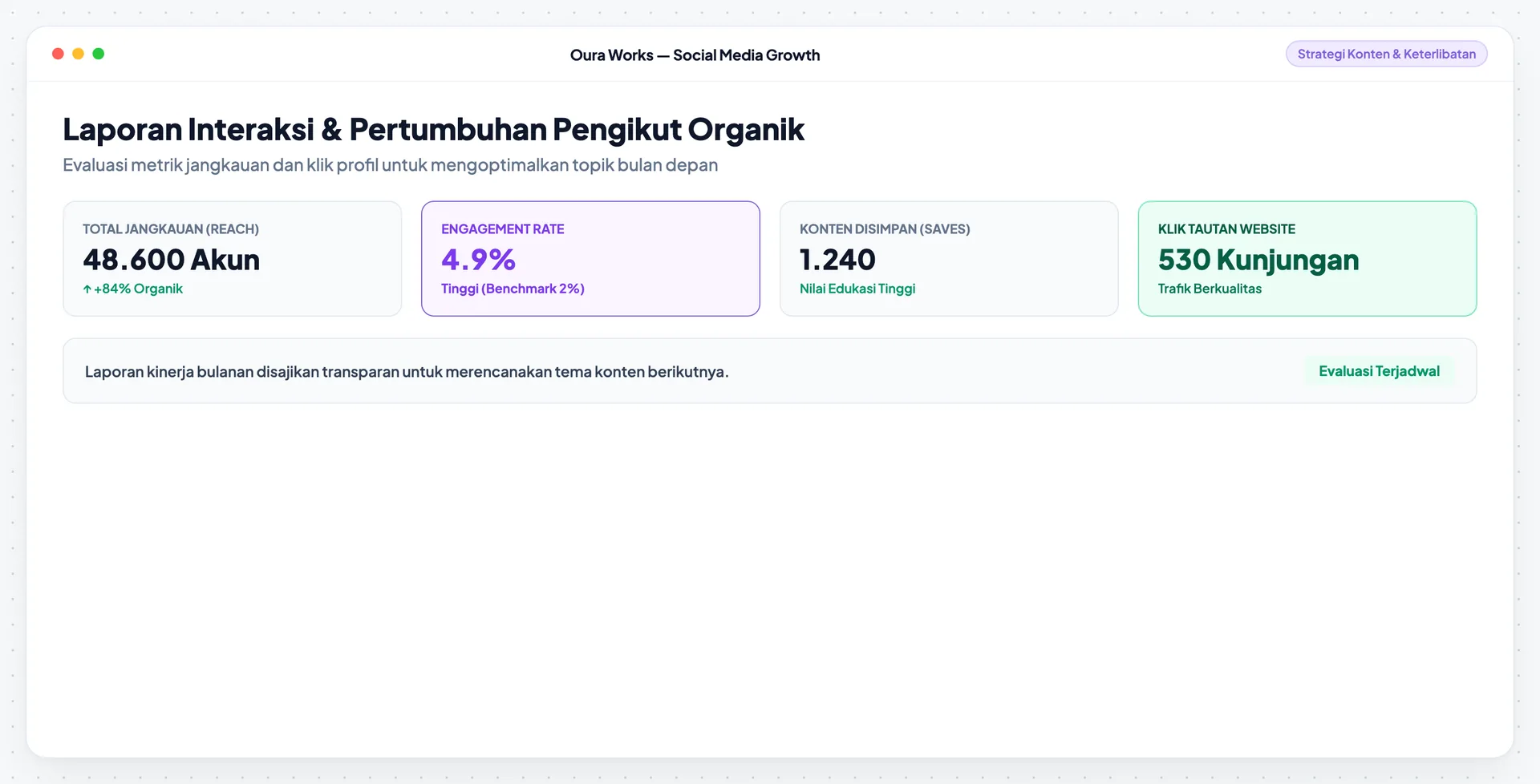Click the 4.9% engagement value
This screenshot has height=784, width=1540.
coord(478,260)
